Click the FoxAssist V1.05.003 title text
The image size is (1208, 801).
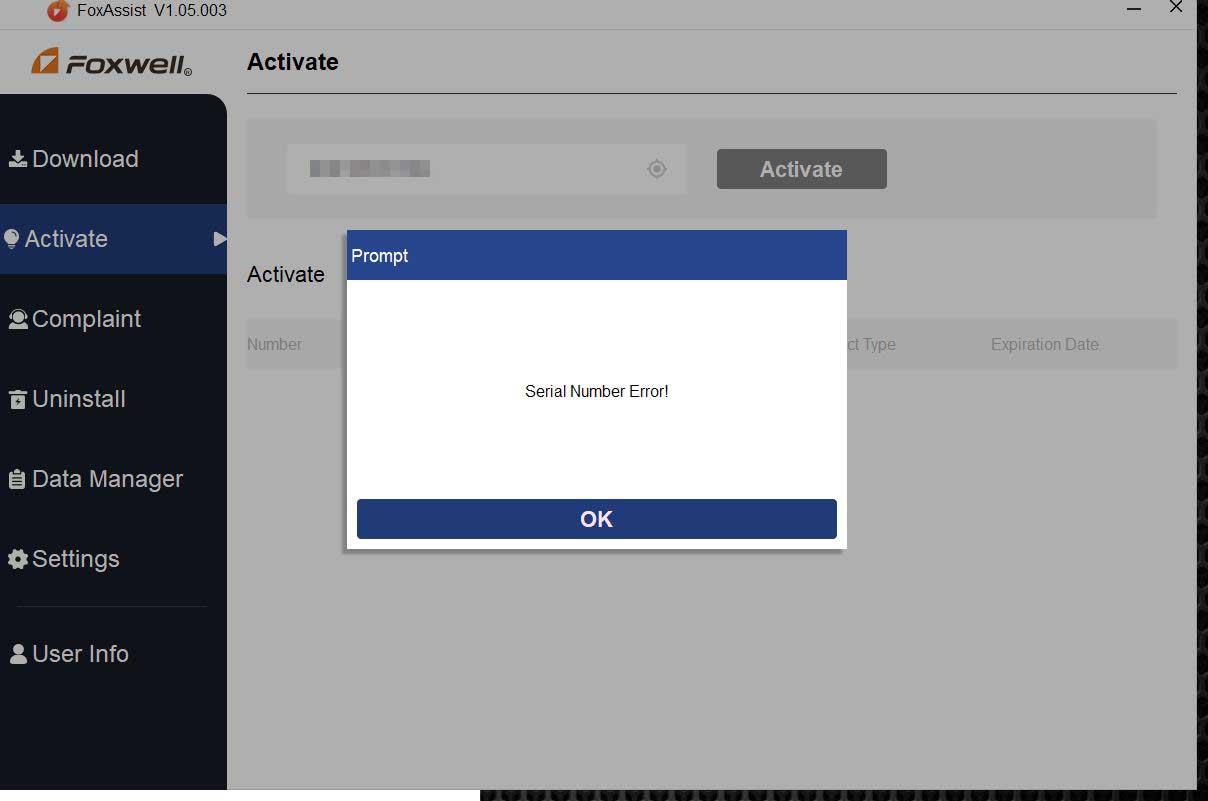(x=152, y=10)
